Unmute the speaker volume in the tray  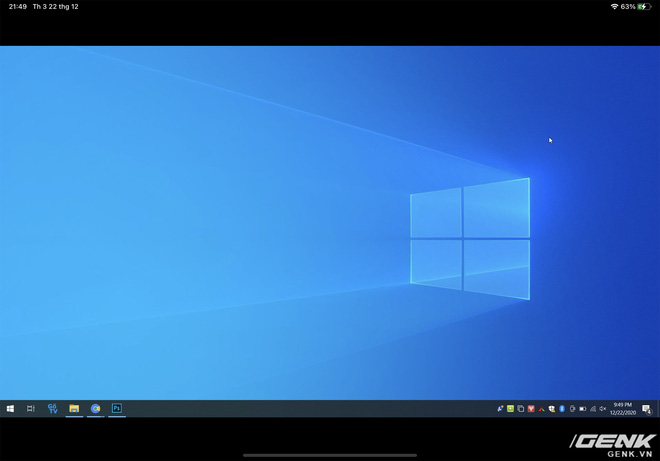click(x=603, y=409)
